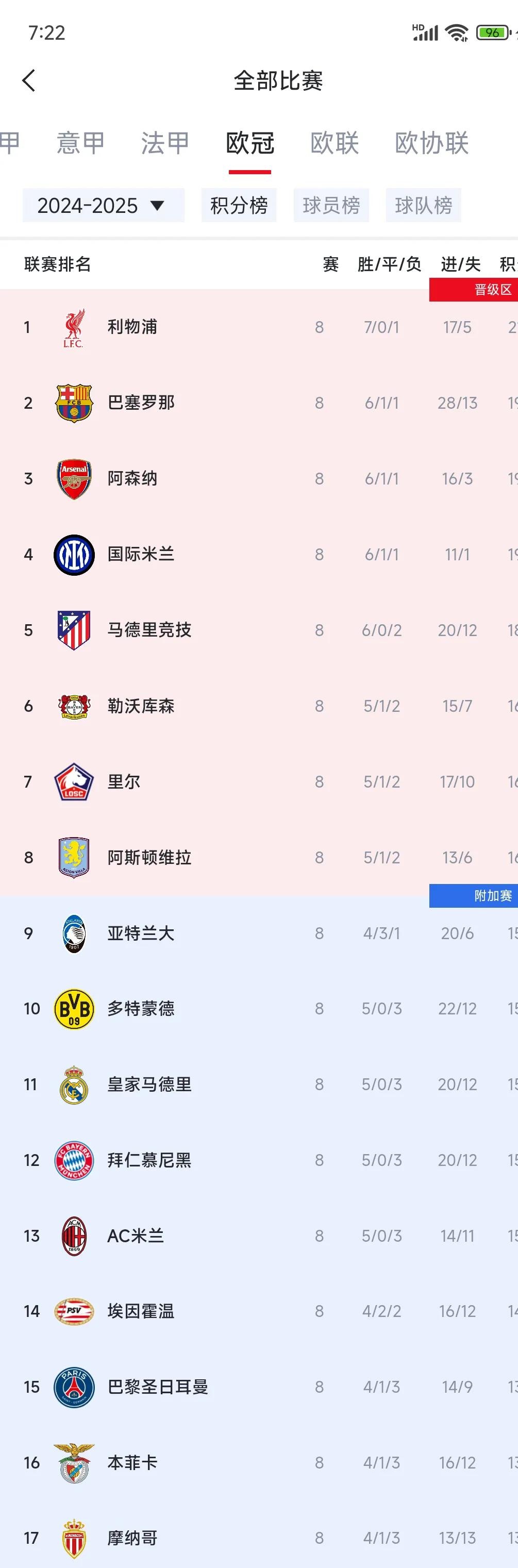Screen dimensions: 518x1568
Task: Click the 积分榜 button
Action: 239,205
